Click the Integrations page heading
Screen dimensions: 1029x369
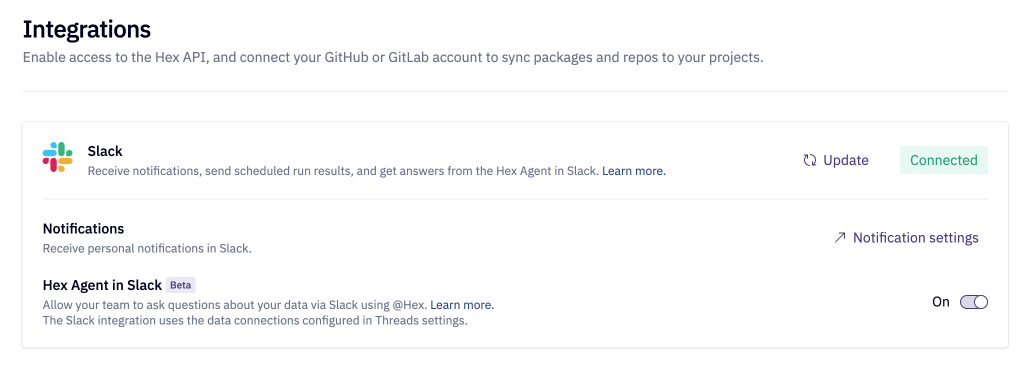click(x=87, y=30)
